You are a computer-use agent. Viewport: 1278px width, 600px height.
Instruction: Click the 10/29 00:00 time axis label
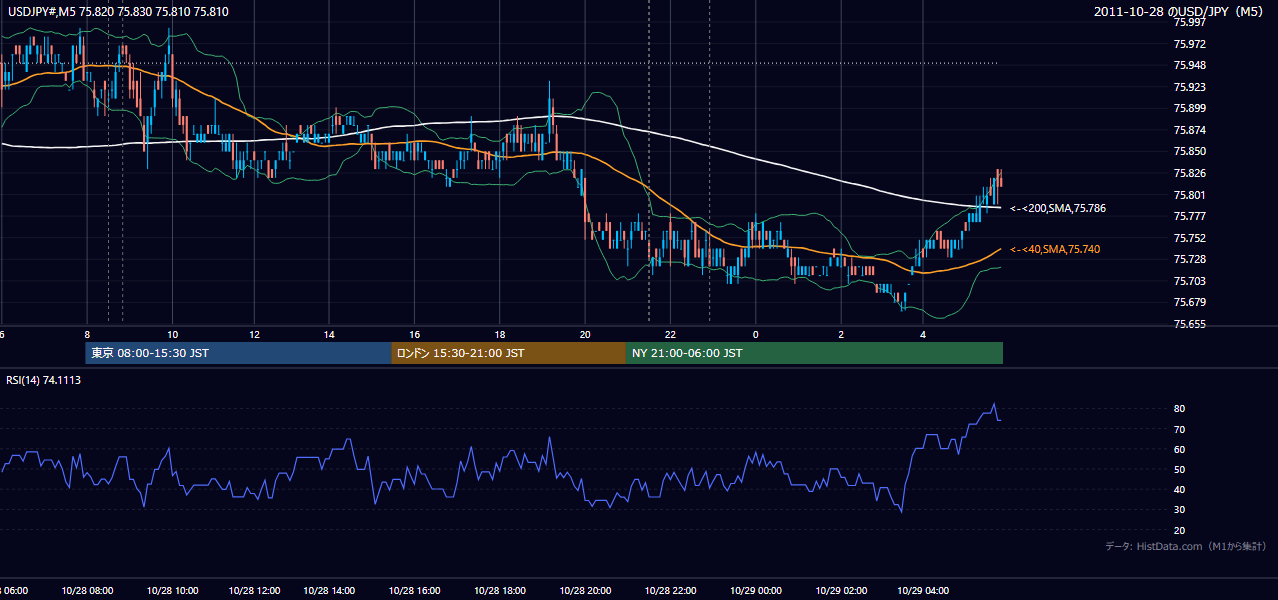click(755, 591)
